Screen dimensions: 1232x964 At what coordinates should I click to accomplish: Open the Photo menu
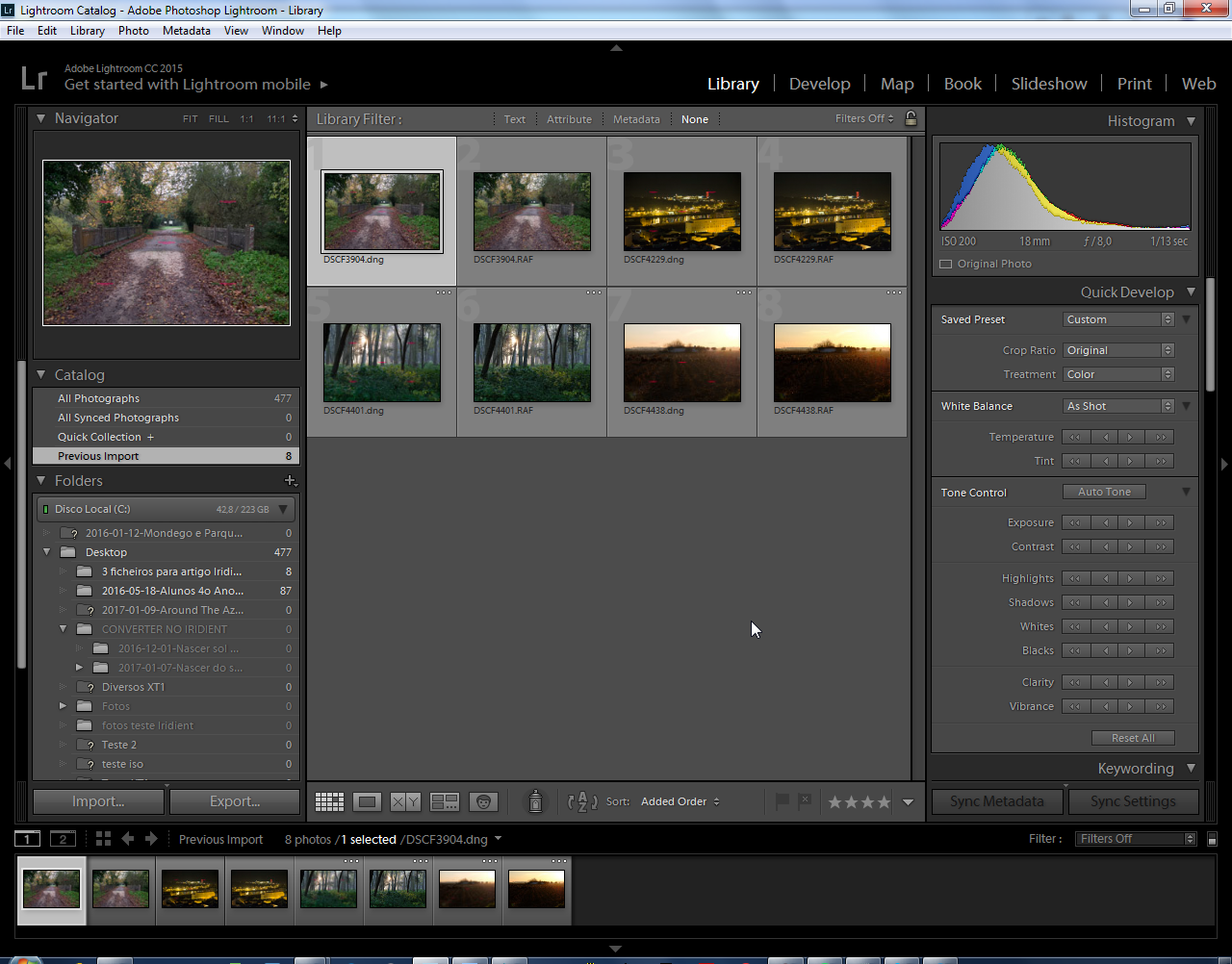tap(133, 31)
